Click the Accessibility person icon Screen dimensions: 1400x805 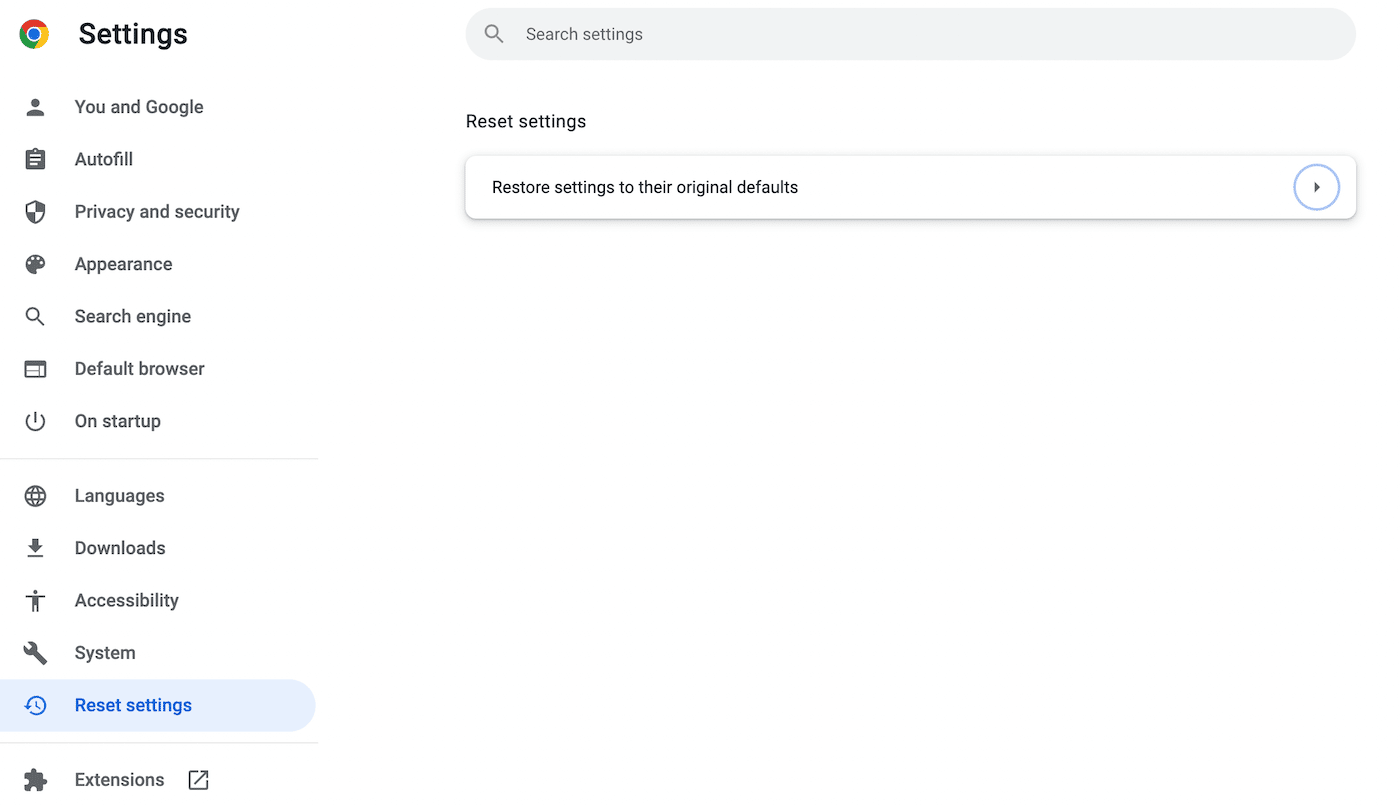point(35,600)
